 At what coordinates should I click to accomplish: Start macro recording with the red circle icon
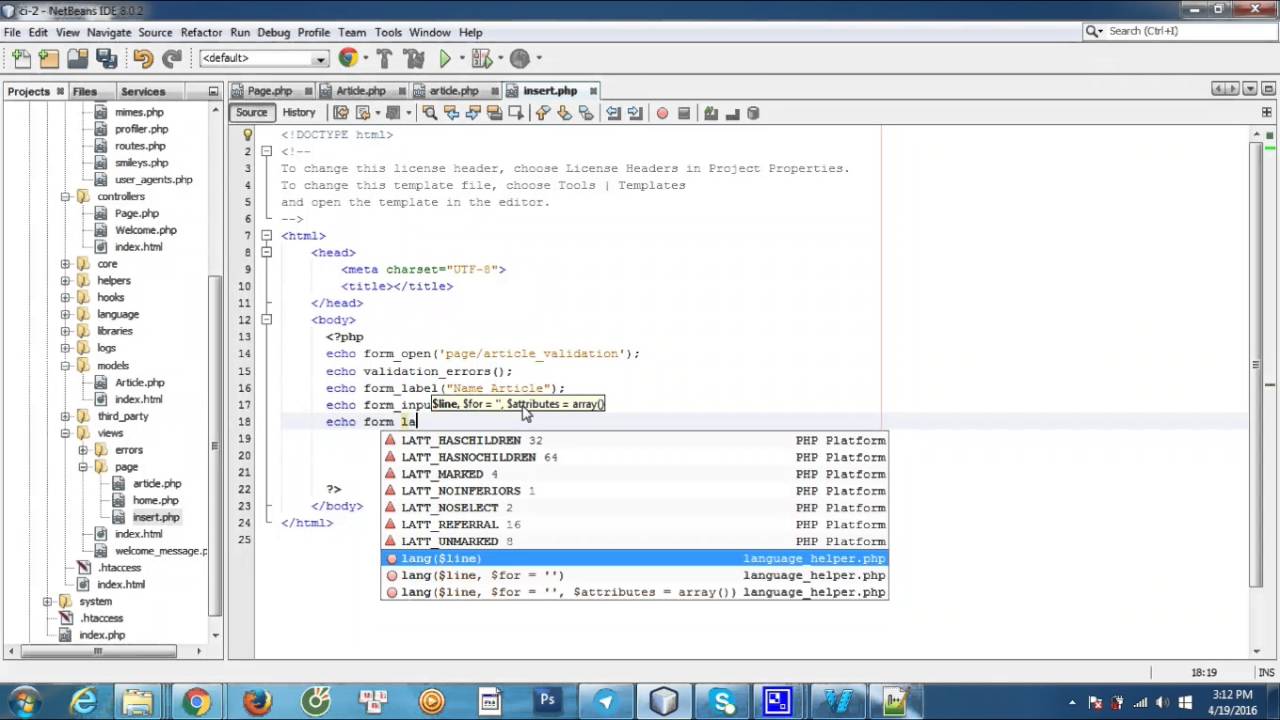pos(662,113)
